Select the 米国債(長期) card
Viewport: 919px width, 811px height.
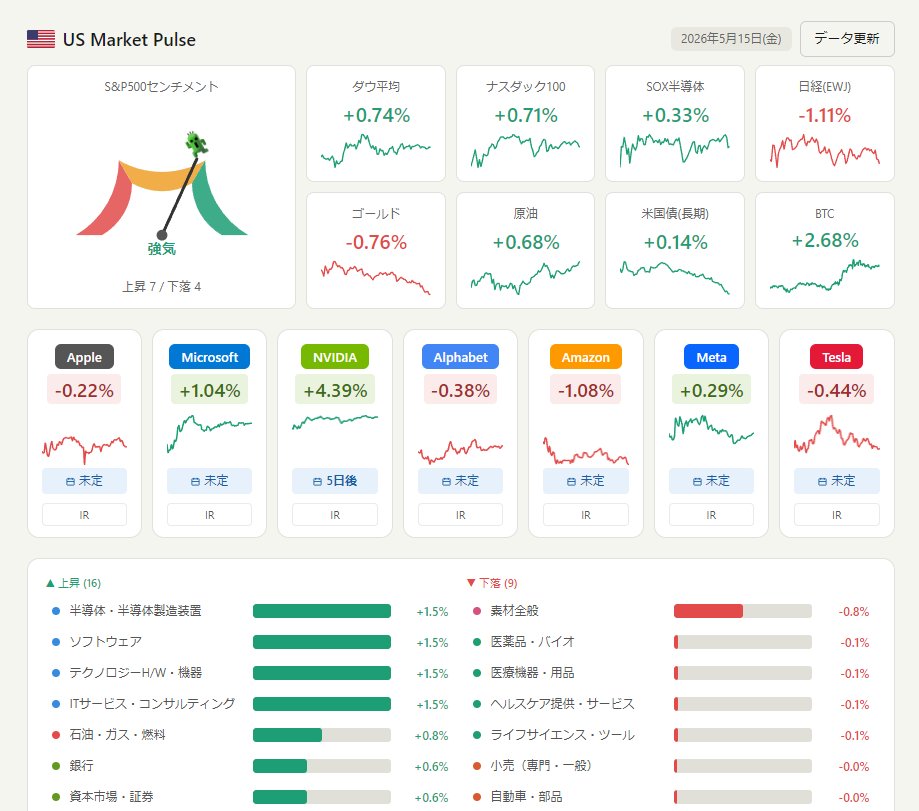pos(675,251)
